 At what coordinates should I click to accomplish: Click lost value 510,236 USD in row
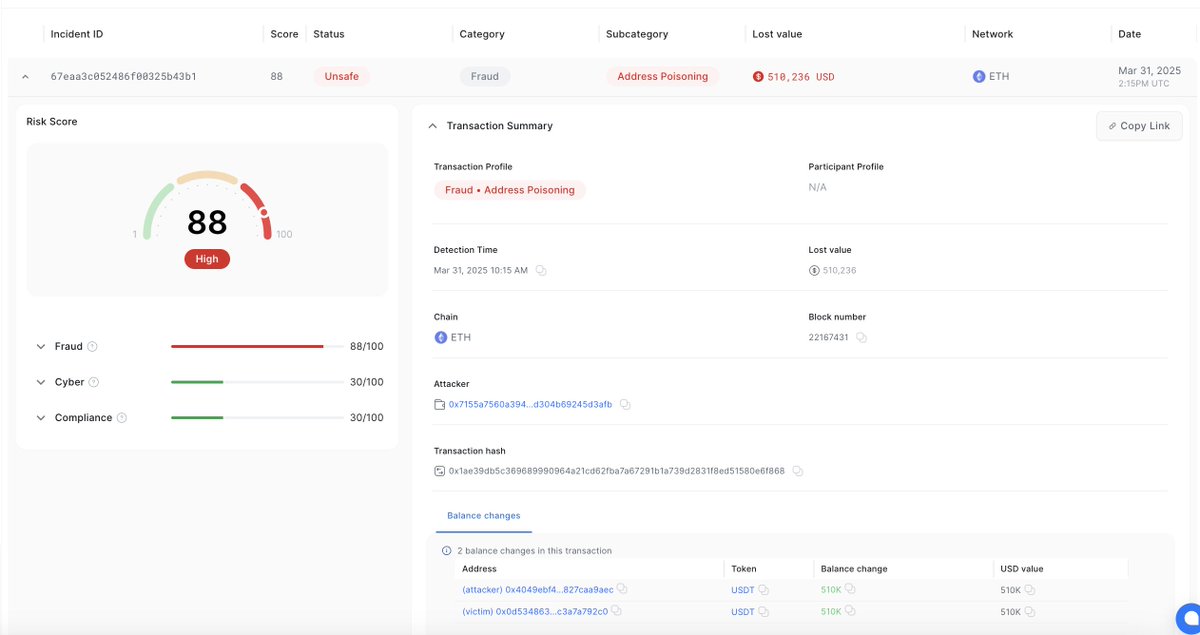point(801,76)
